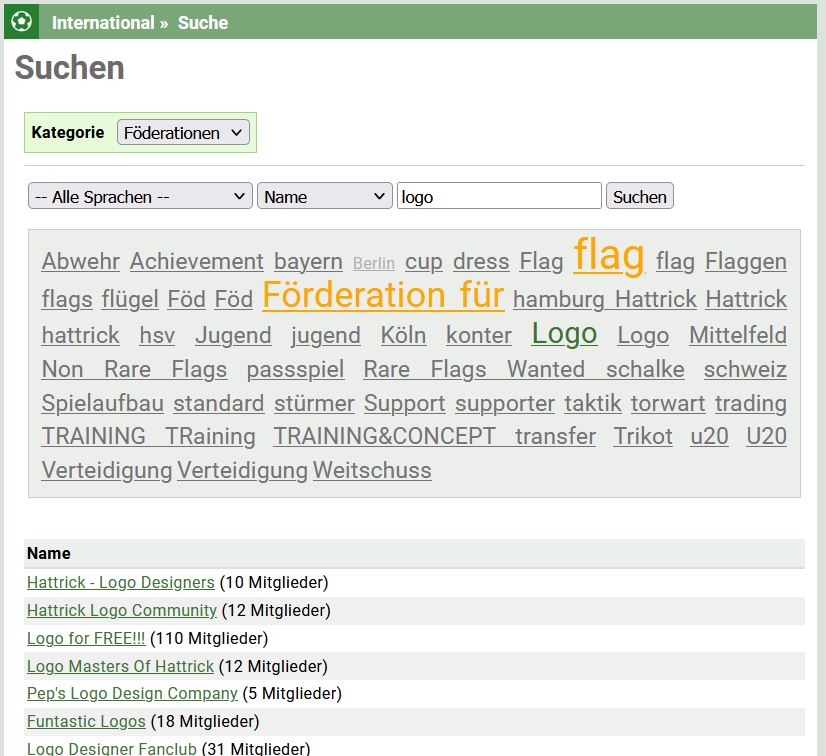Open the Funtastic Logos federation
Image resolution: width=826 pixels, height=756 pixels.
86,721
